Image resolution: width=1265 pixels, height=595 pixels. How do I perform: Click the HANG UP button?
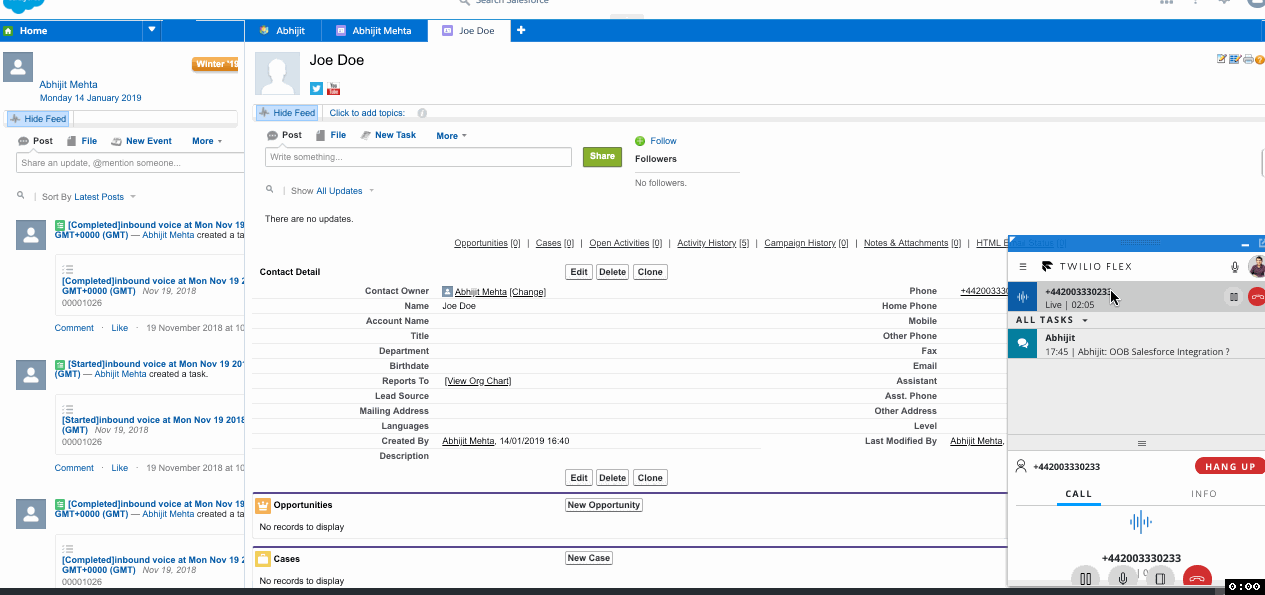[1230, 467]
